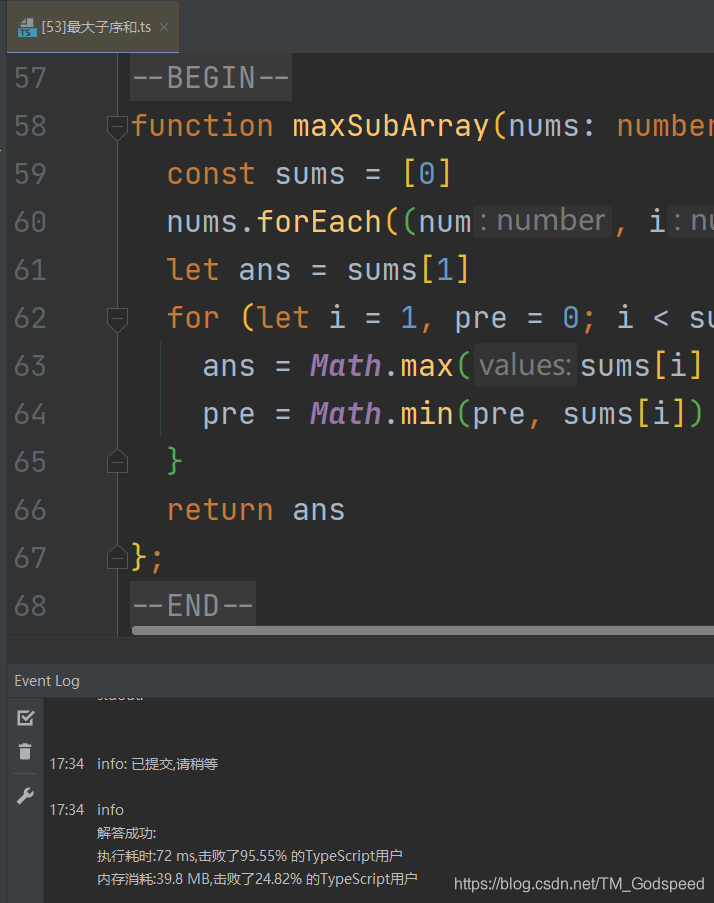Click the --BEGIN-- folded region text

[x=211, y=78]
